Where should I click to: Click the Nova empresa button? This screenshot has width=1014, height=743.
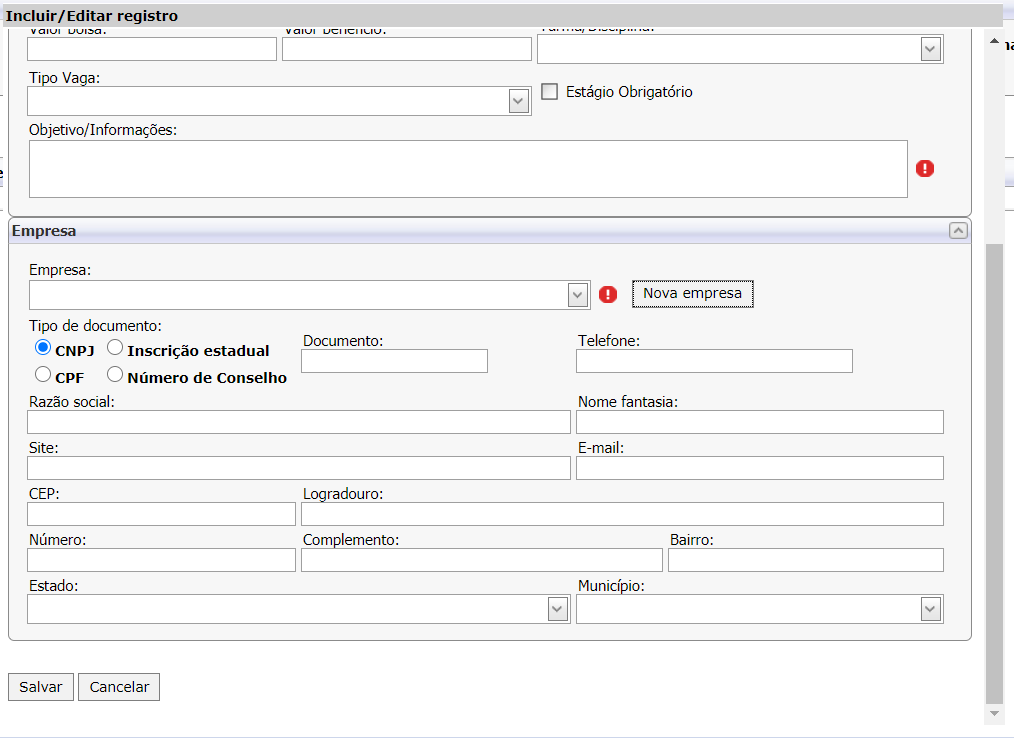pos(693,294)
